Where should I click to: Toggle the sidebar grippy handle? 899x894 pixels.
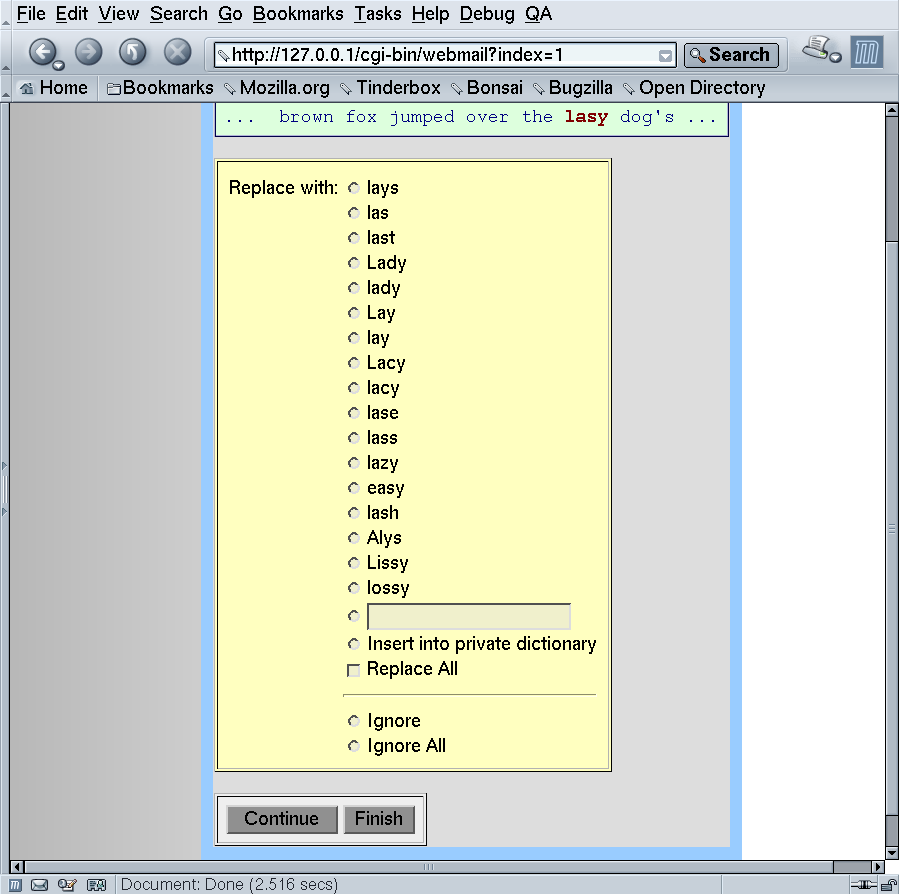pos(5,489)
